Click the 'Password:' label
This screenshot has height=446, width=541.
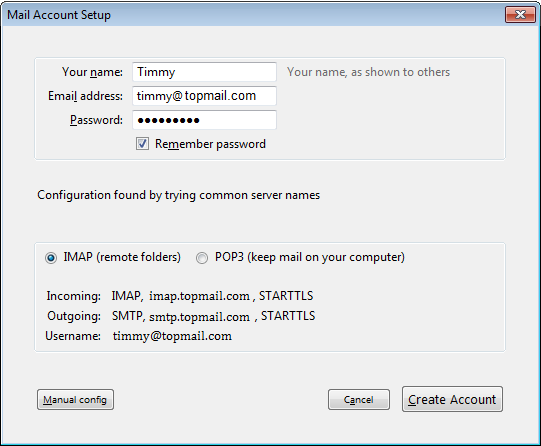[x=96, y=120]
